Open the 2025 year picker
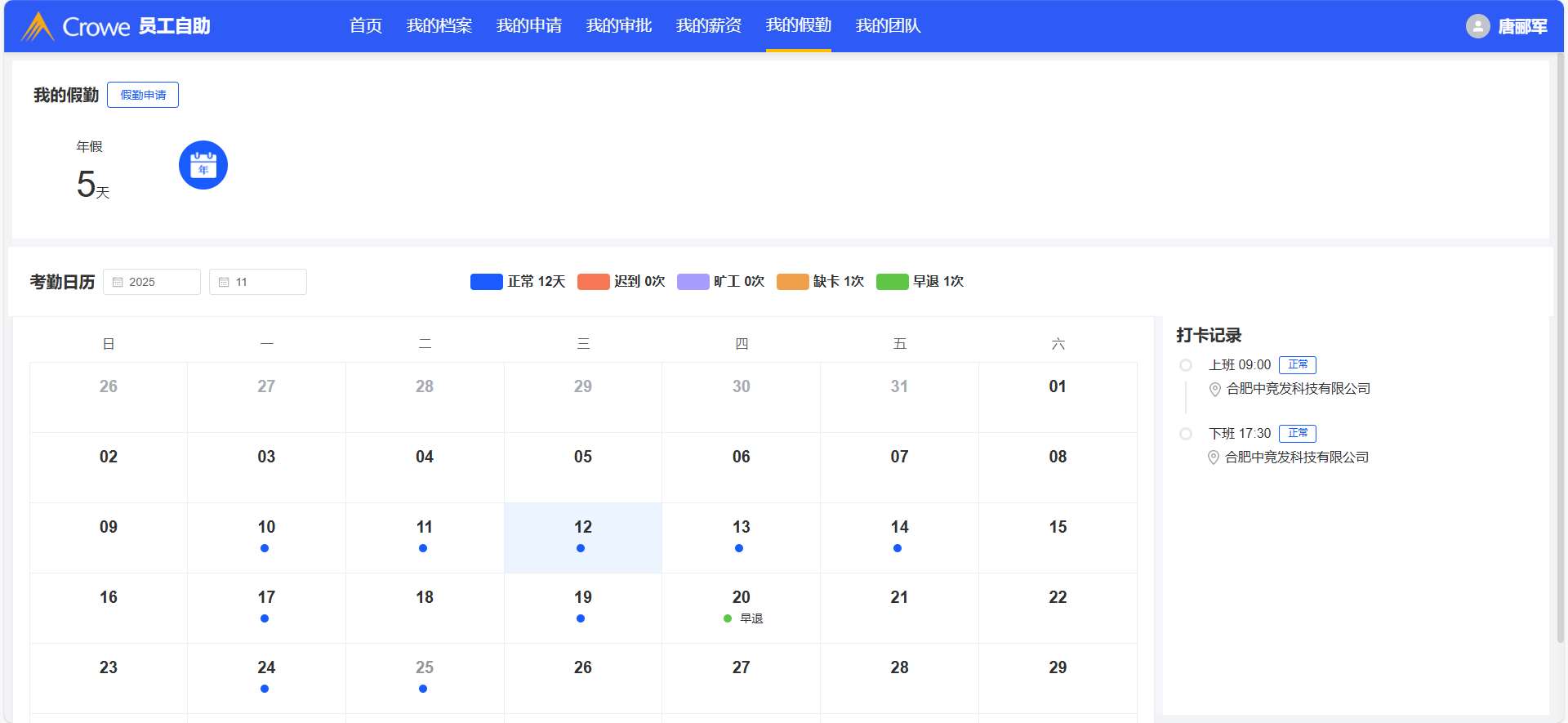 coord(152,282)
